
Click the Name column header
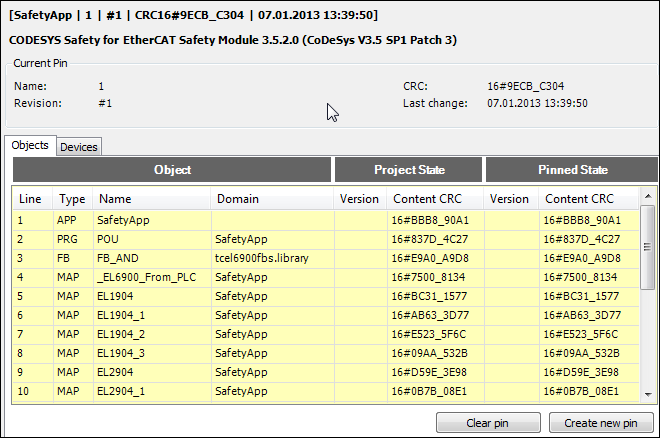pyautogui.click(x=115, y=199)
